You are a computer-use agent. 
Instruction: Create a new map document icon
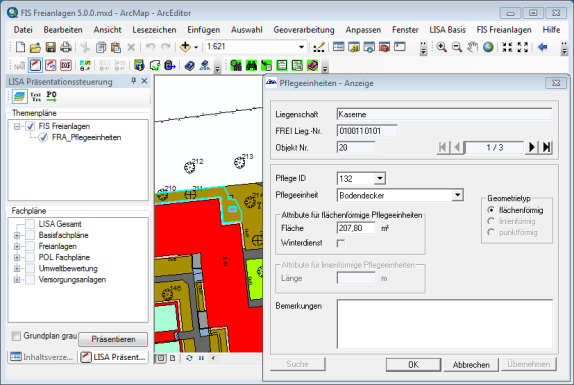pyautogui.click(x=20, y=47)
